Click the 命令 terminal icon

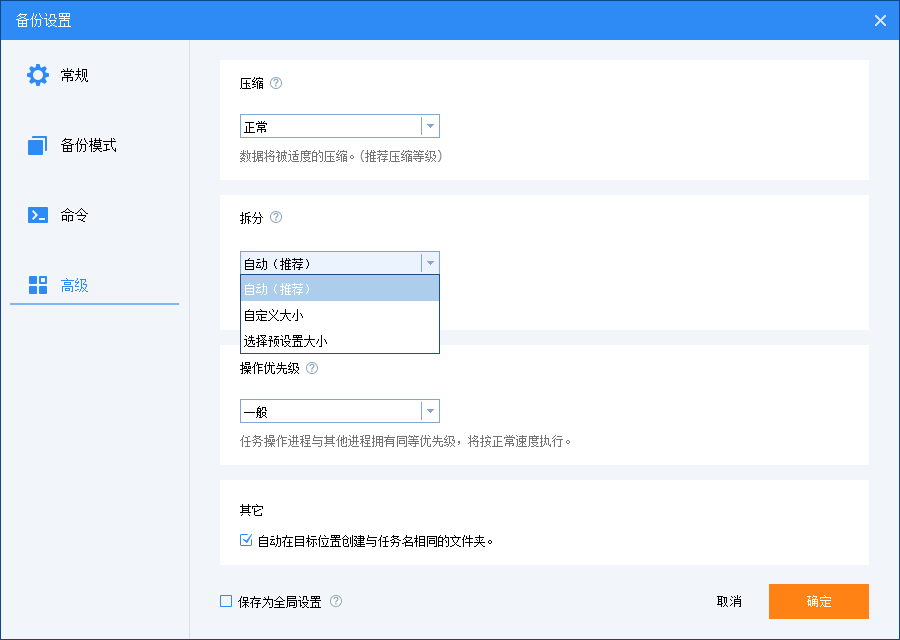click(38, 215)
